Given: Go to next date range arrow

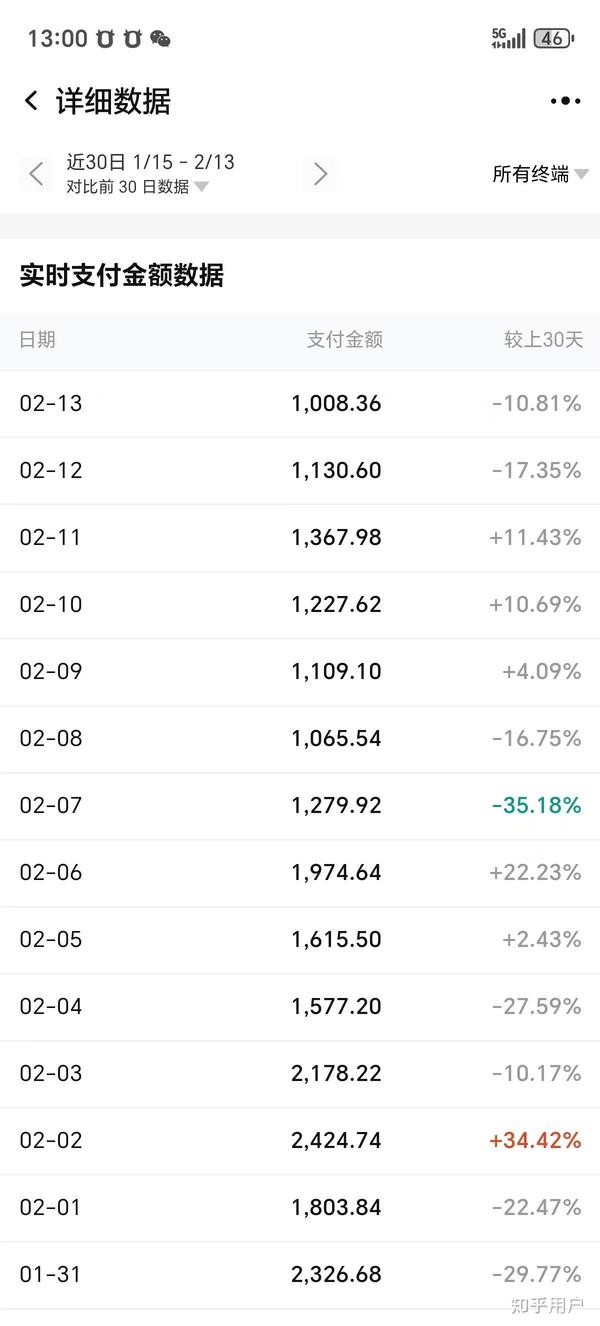Looking at the screenshot, I should coord(320,174).
